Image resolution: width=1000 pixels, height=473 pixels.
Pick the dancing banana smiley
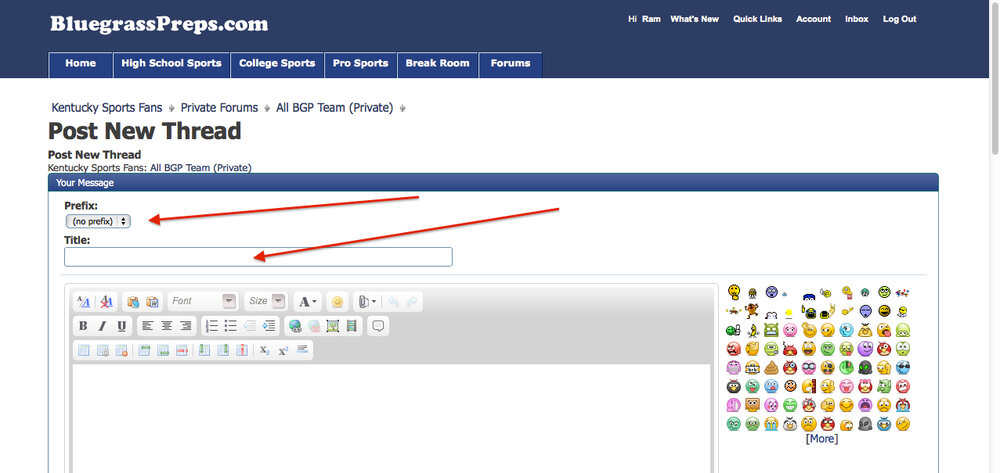pyautogui.click(x=753, y=330)
